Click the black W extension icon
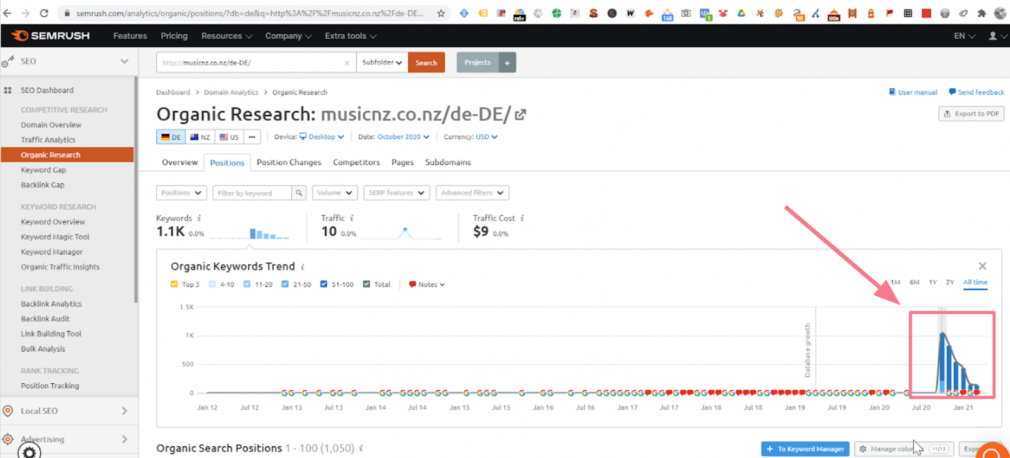Screen dimensions: 1010x458 coord(631,13)
